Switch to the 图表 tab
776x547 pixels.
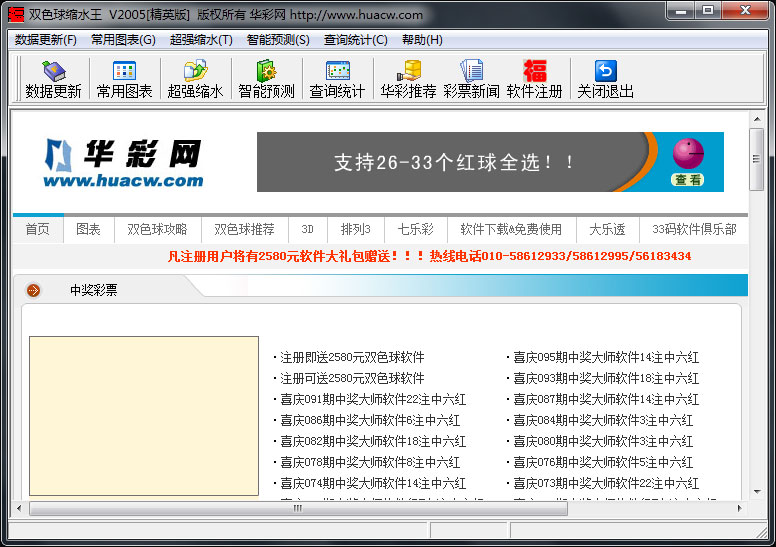89,229
